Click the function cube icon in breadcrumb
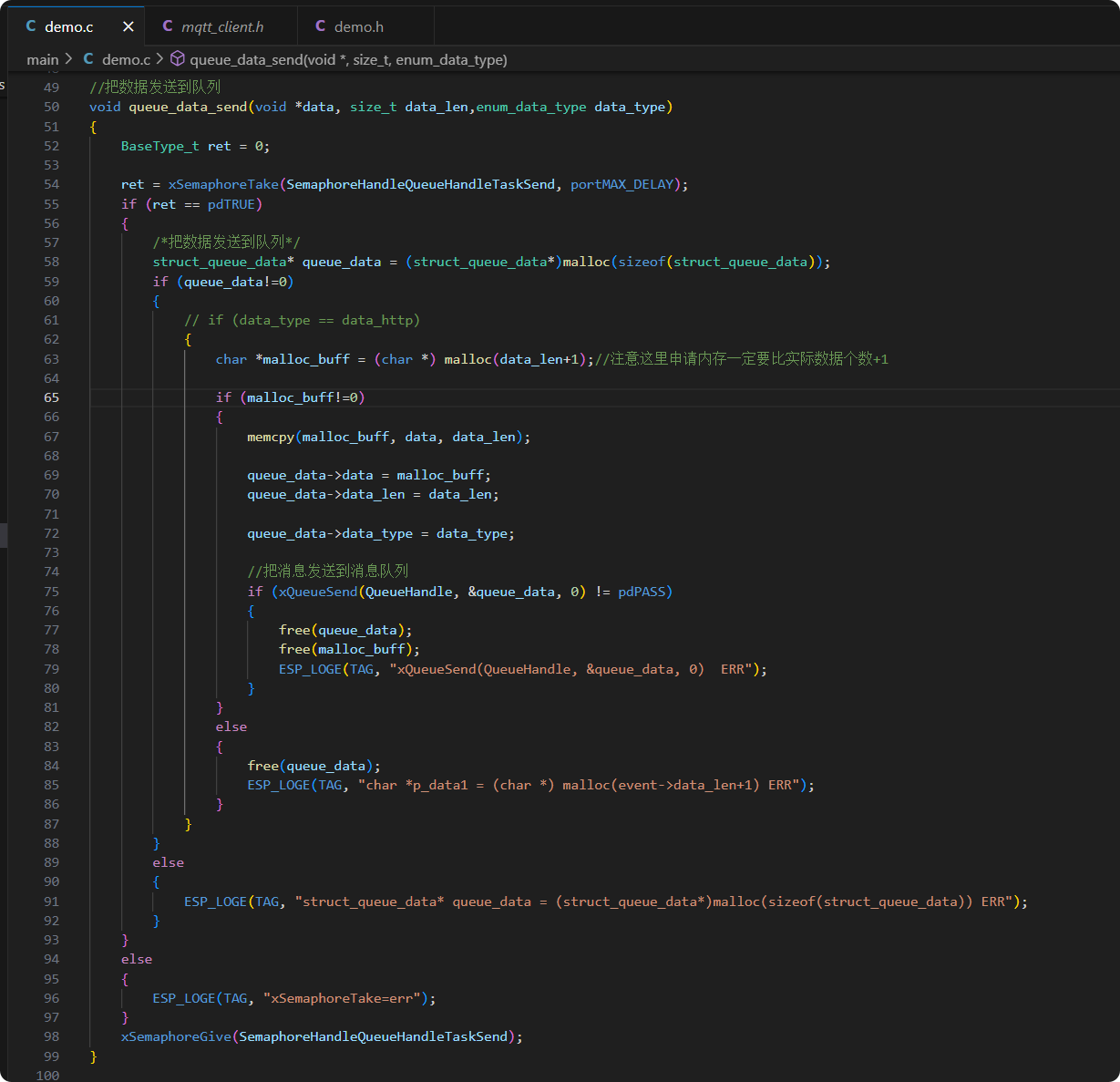This screenshot has height=1082, width=1120. click(x=178, y=59)
